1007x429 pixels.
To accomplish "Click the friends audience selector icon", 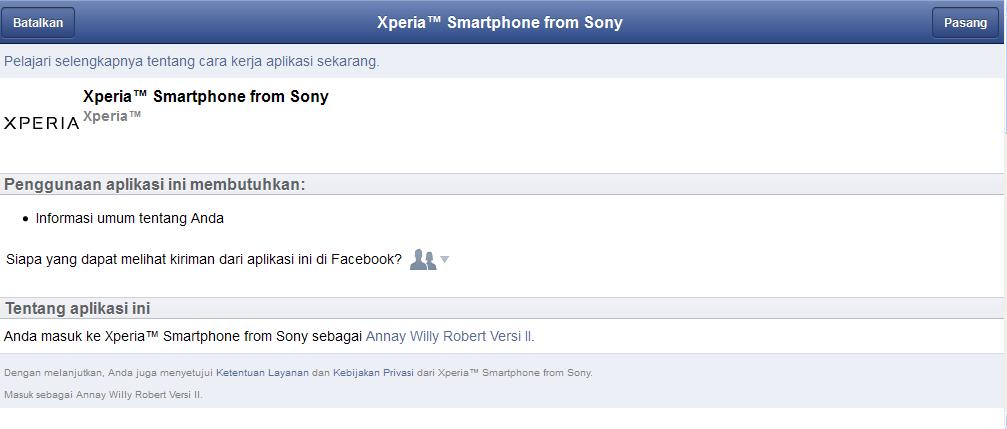I will [x=422, y=260].
